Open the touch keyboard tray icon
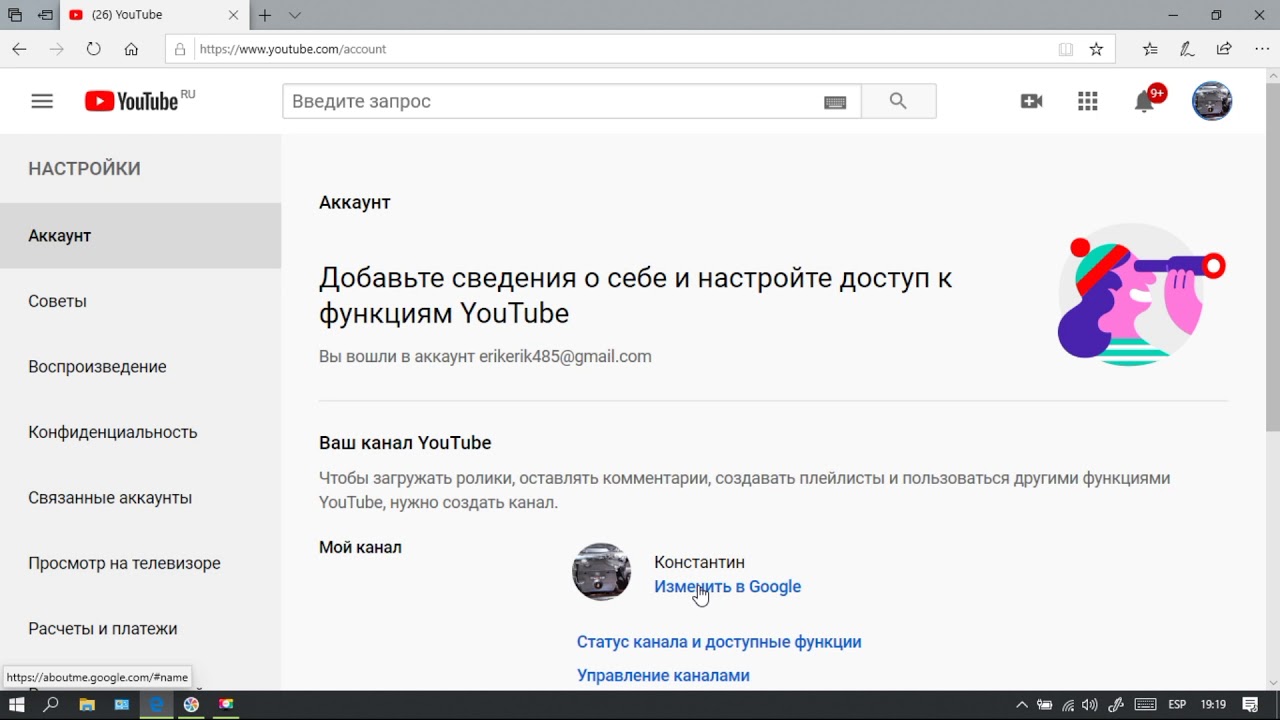The height and width of the screenshot is (720, 1280). [1146, 704]
